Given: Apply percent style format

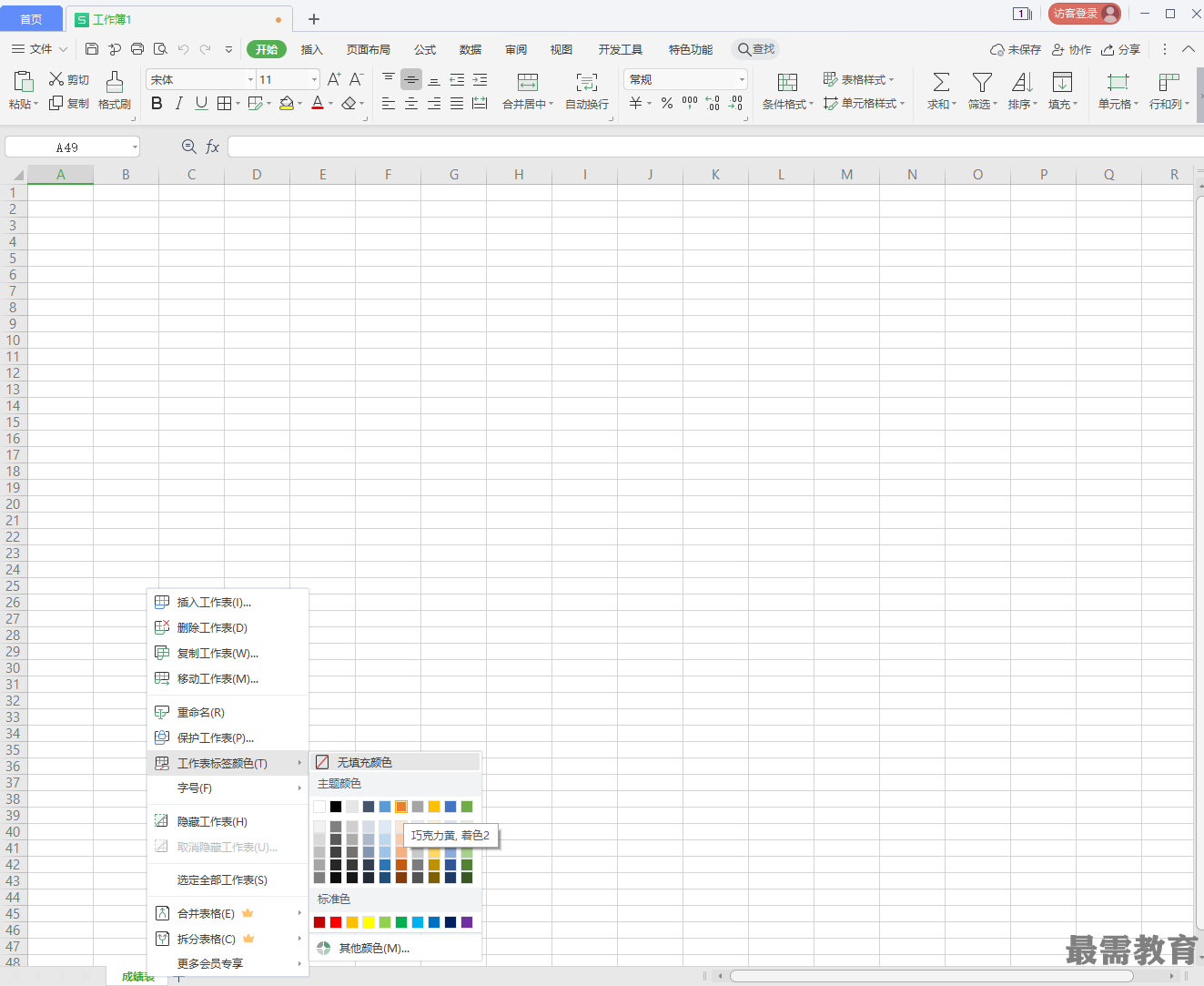Looking at the screenshot, I should coord(667,103).
